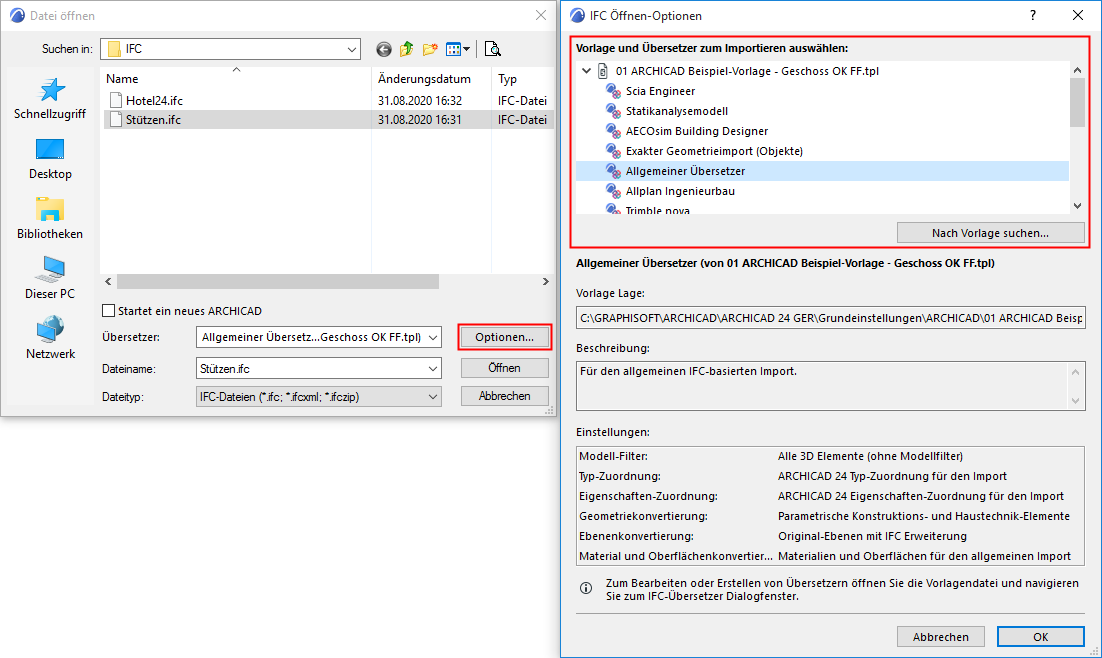Click the translator list scrollbar up arrow
The width and height of the screenshot is (1102, 658).
1077,70
